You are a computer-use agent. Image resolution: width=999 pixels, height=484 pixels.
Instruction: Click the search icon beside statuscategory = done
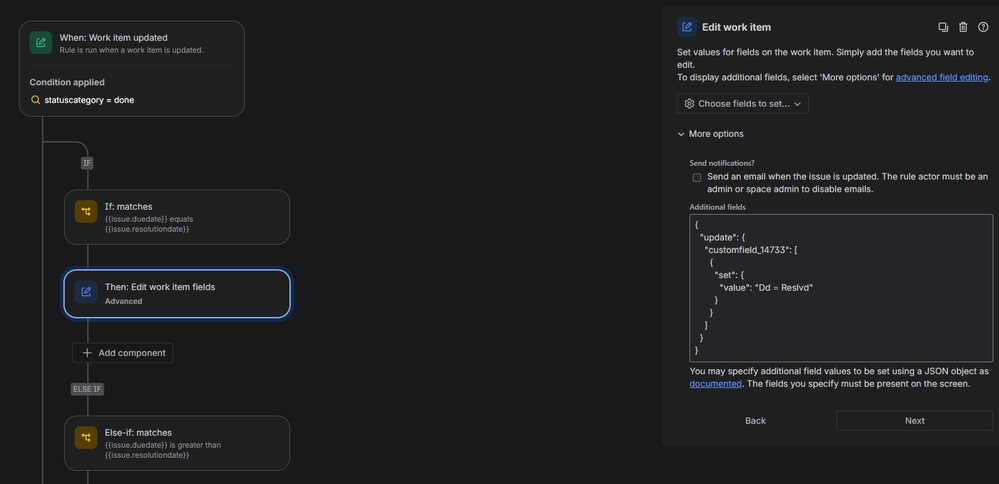[35, 100]
